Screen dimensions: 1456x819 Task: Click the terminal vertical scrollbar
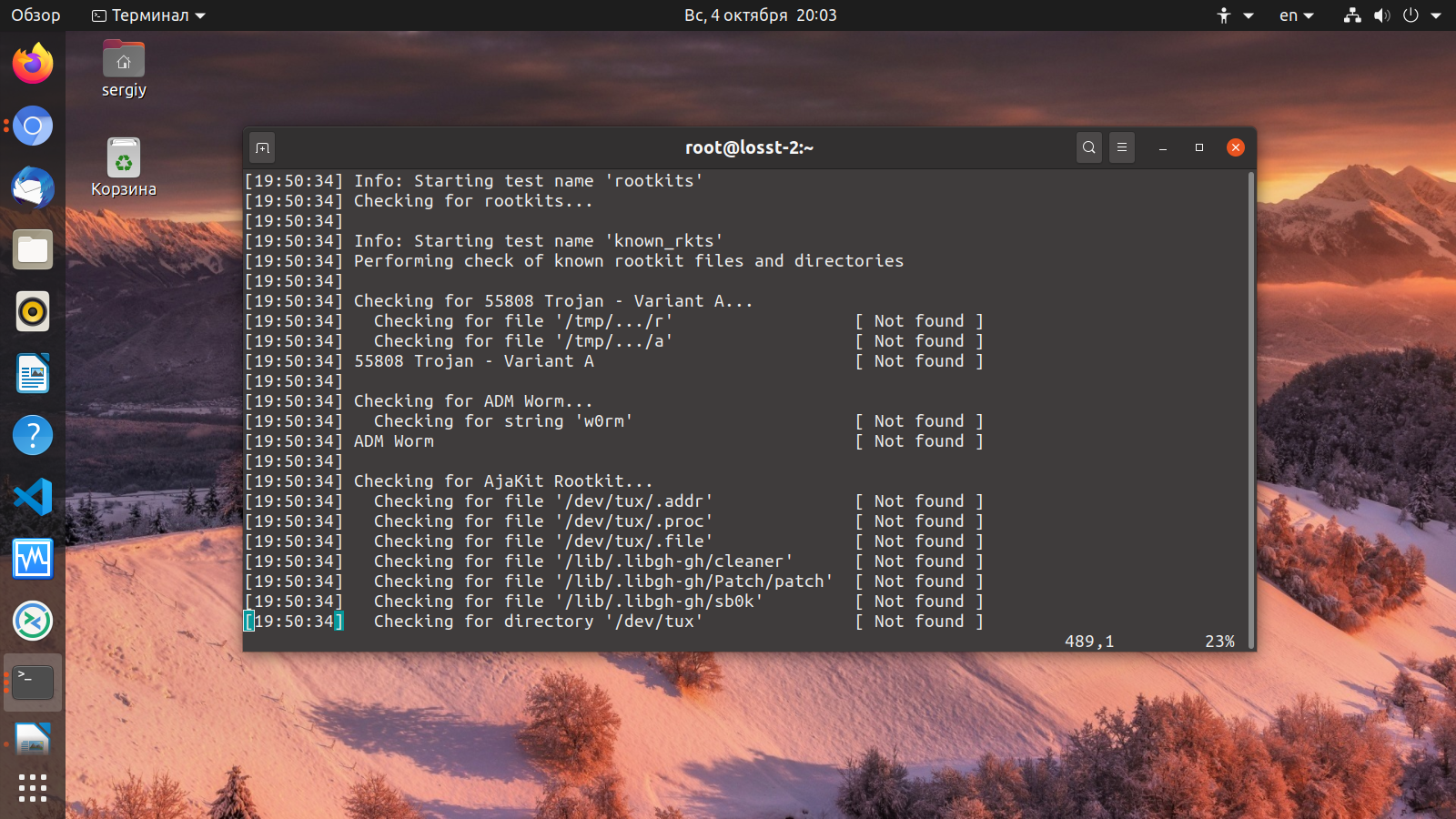(x=1251, y=409)
